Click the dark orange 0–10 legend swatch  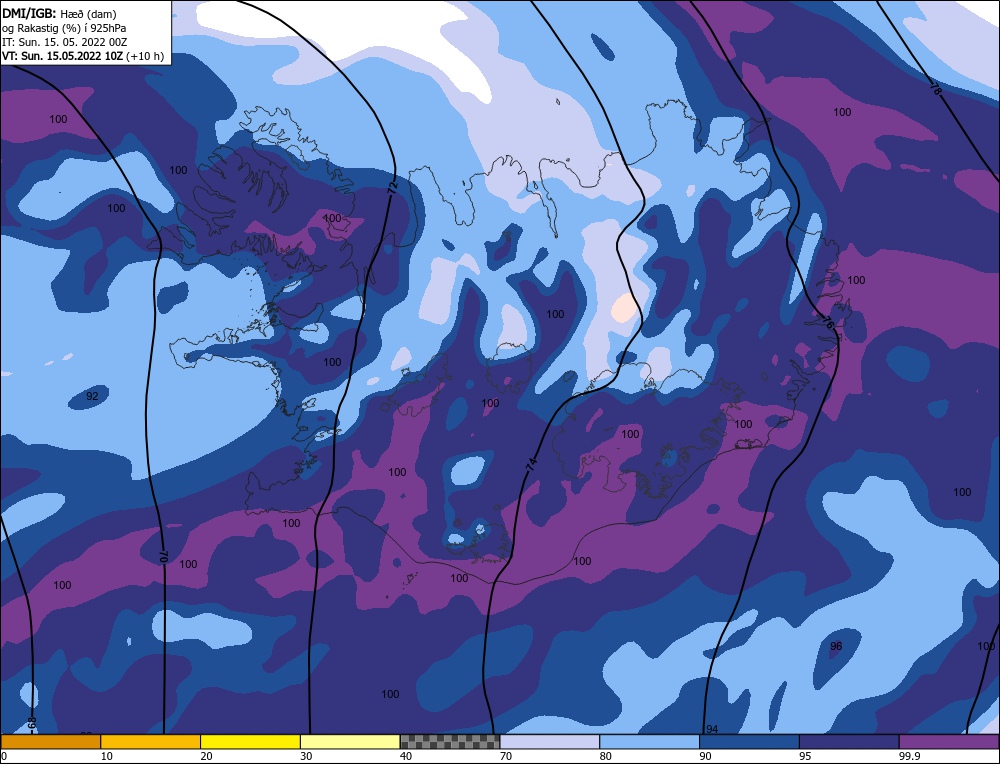click(50, 742)
